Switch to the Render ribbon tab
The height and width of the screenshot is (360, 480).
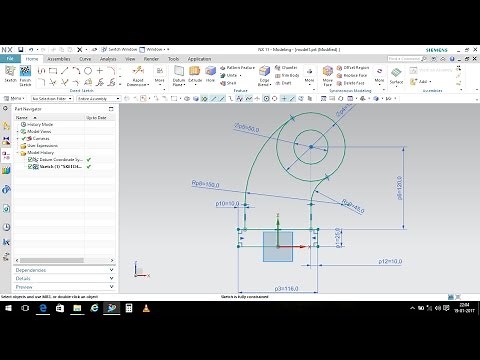pos(151,59)
